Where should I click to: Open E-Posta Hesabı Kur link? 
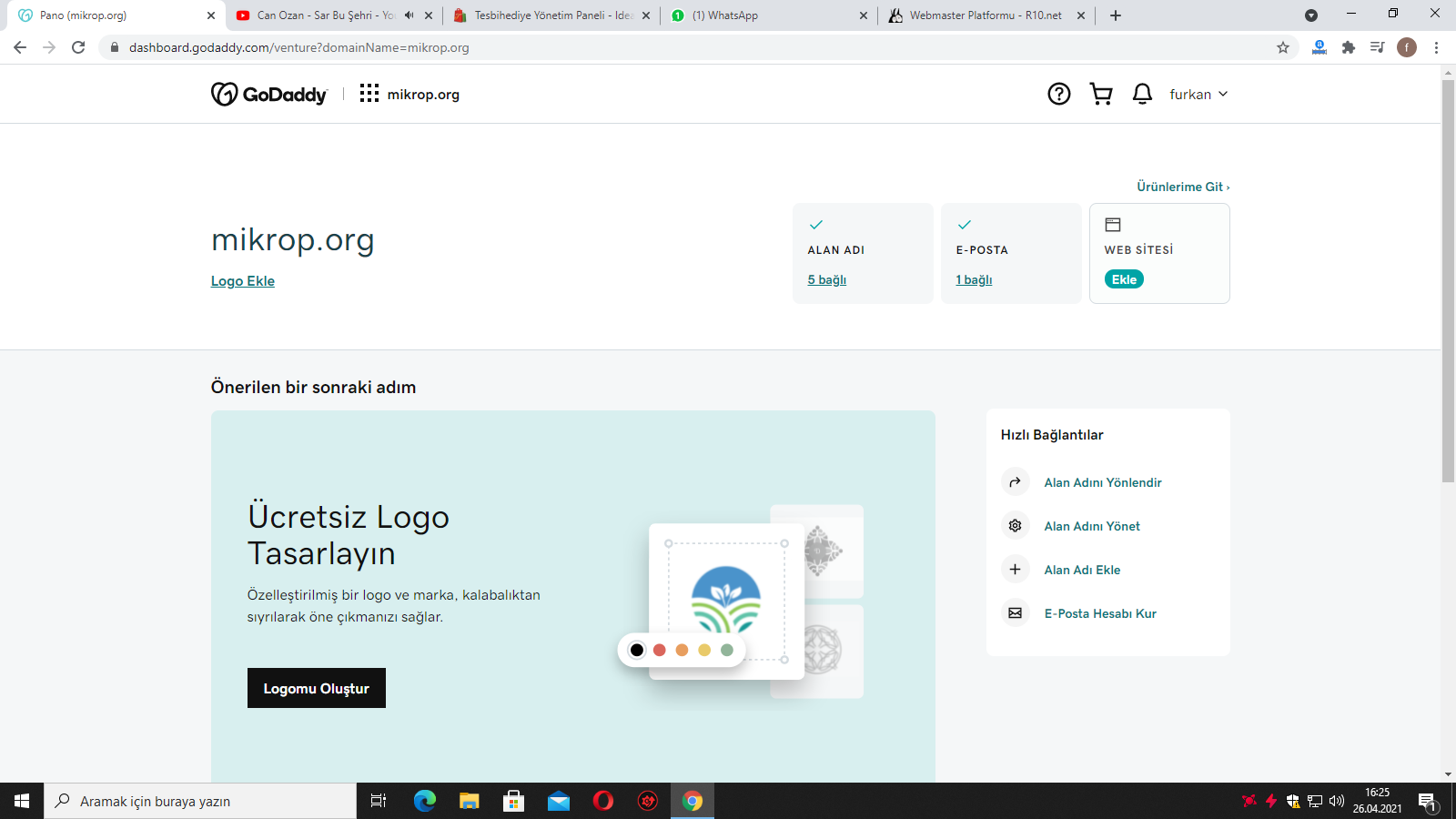(x=1100, y=613)
